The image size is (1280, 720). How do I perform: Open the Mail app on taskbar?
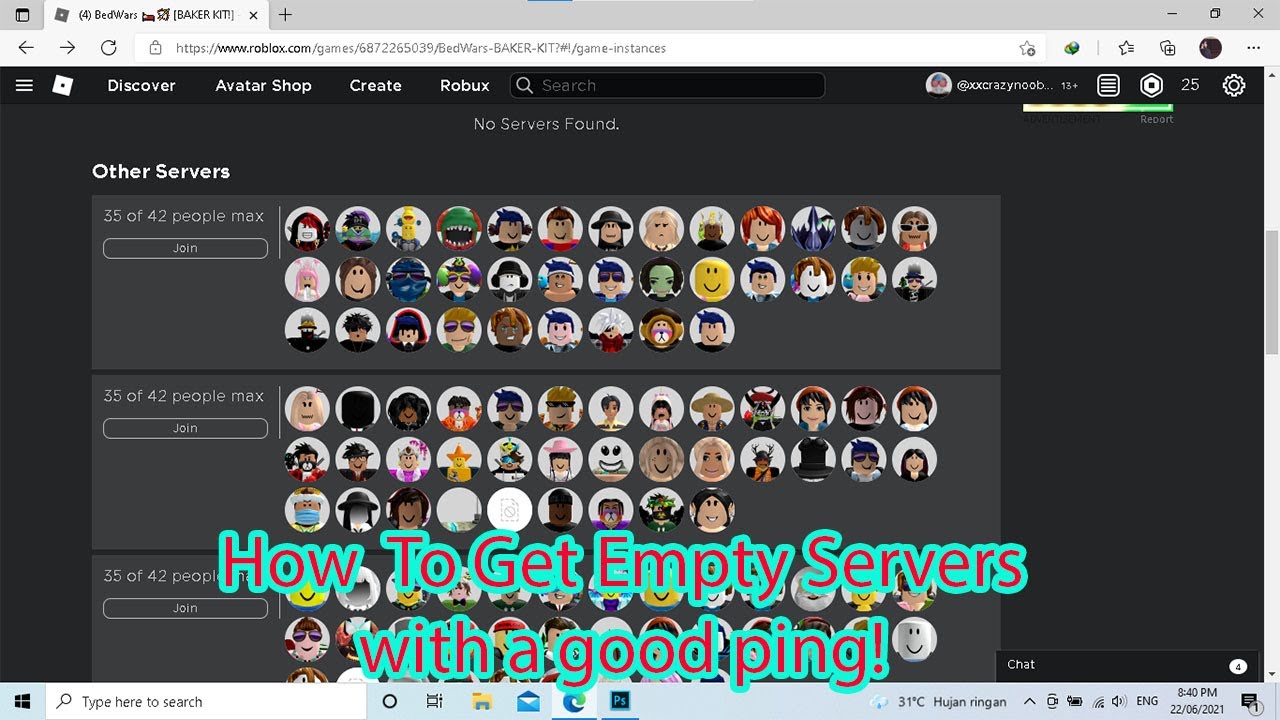click(528, 701)
